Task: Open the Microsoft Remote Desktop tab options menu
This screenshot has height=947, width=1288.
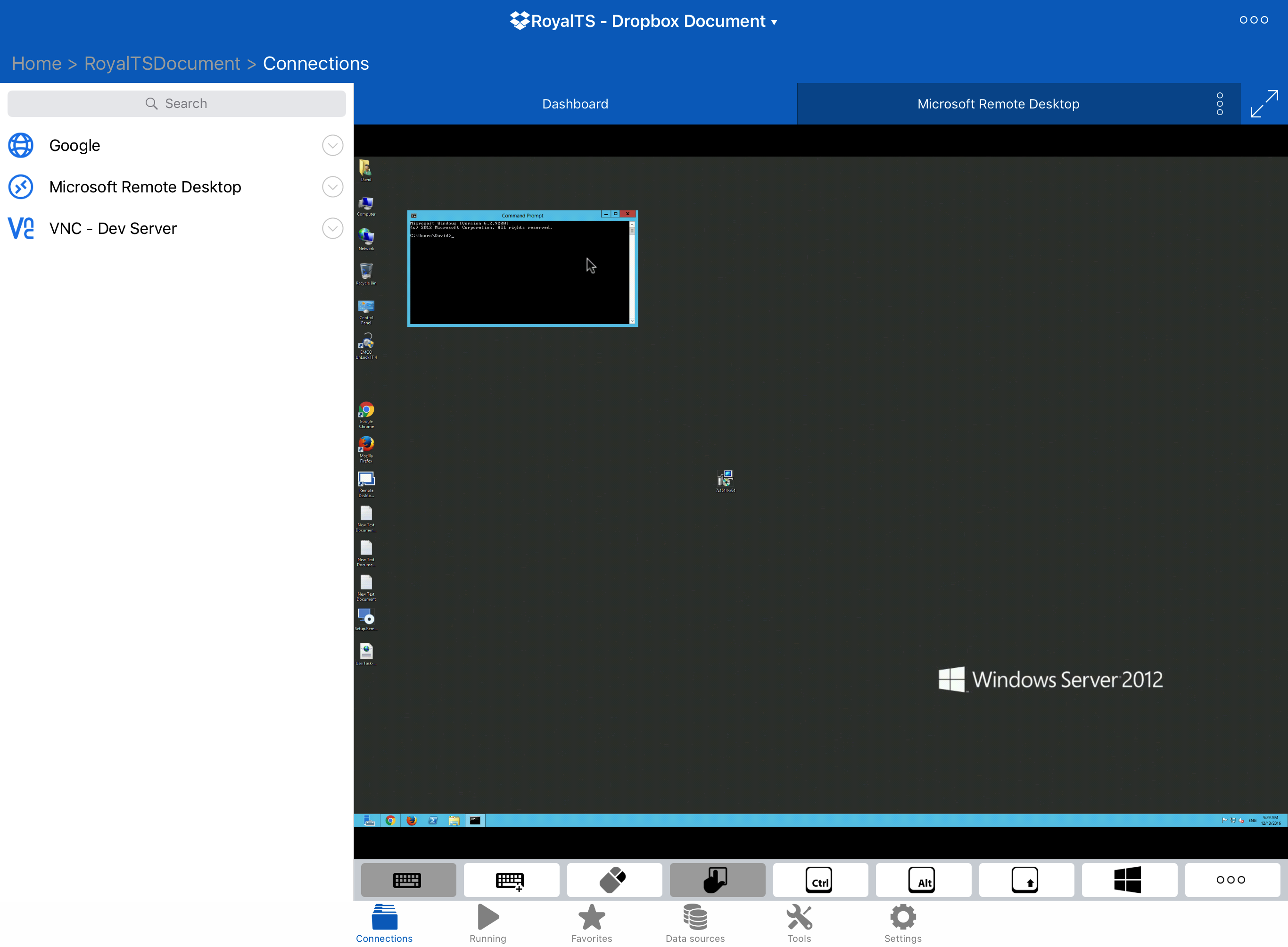Action: click(x=1220, y=104)
